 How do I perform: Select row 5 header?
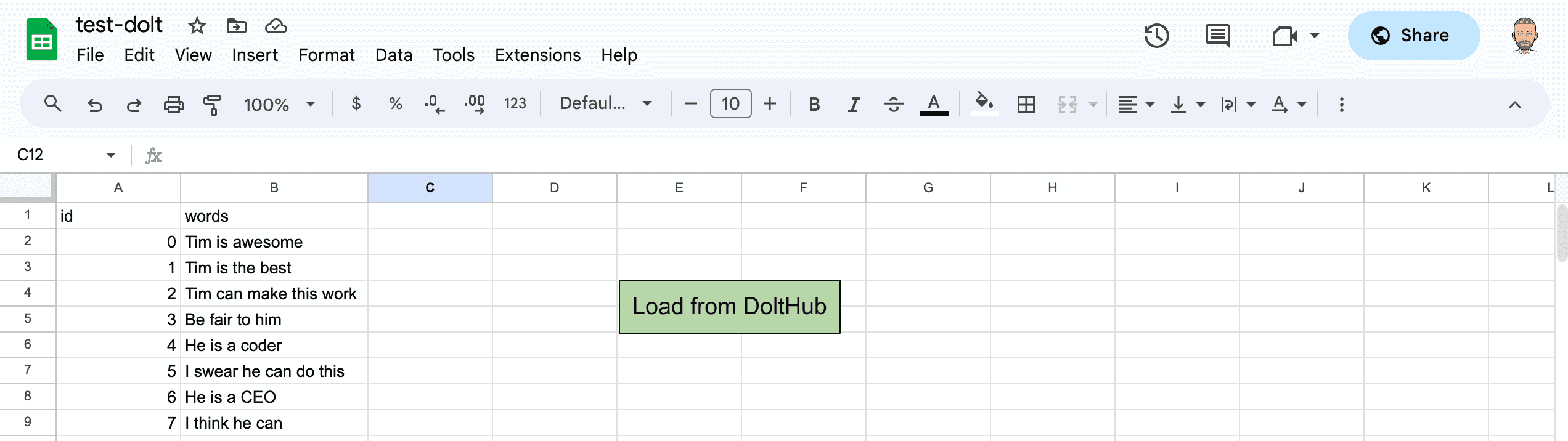[x=28, y=318]
